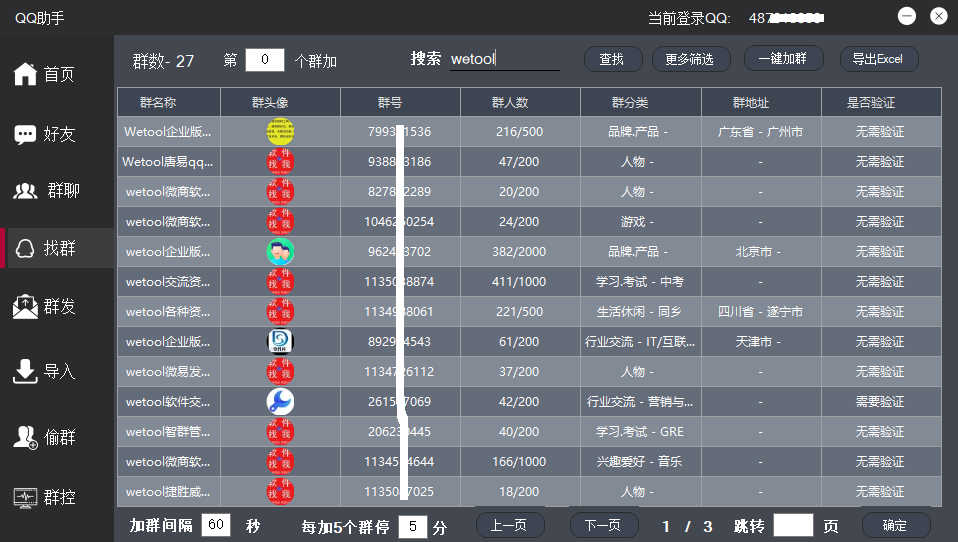Click the 生活休闲 - 同乡 category cell
This screenshot has width=958, height=542.
point(639,312)
